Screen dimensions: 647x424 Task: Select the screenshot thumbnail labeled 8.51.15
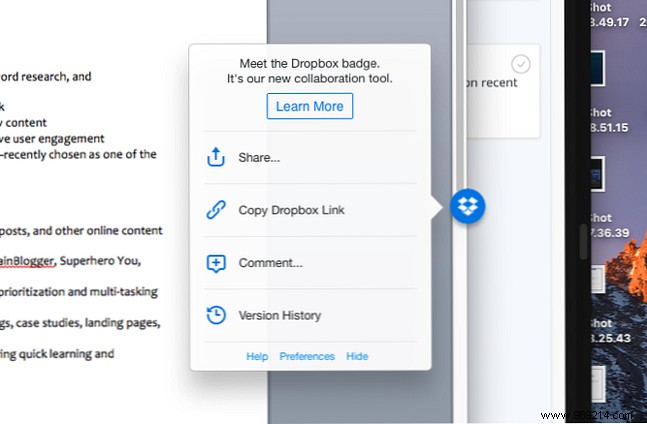597,68
